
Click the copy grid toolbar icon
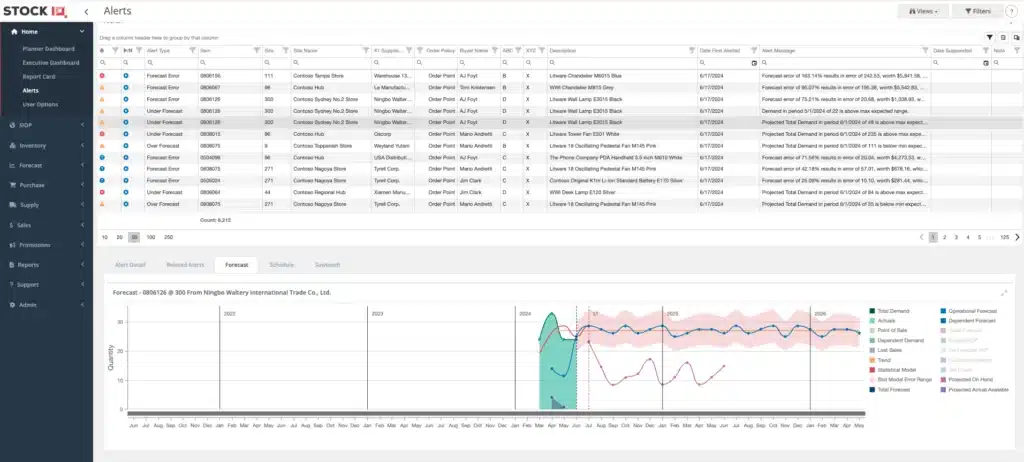(1016, 38)
